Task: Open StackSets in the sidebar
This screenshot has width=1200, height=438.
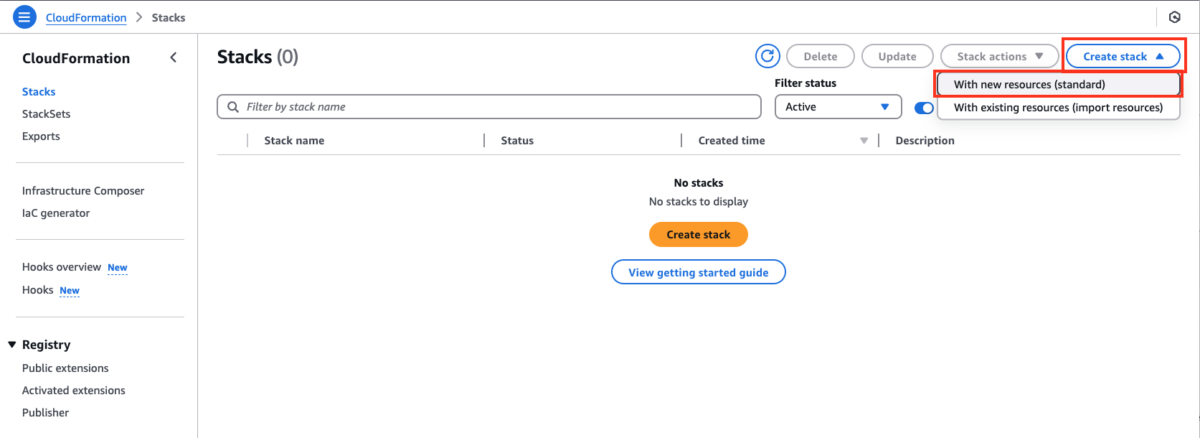Action: (46, 114)
